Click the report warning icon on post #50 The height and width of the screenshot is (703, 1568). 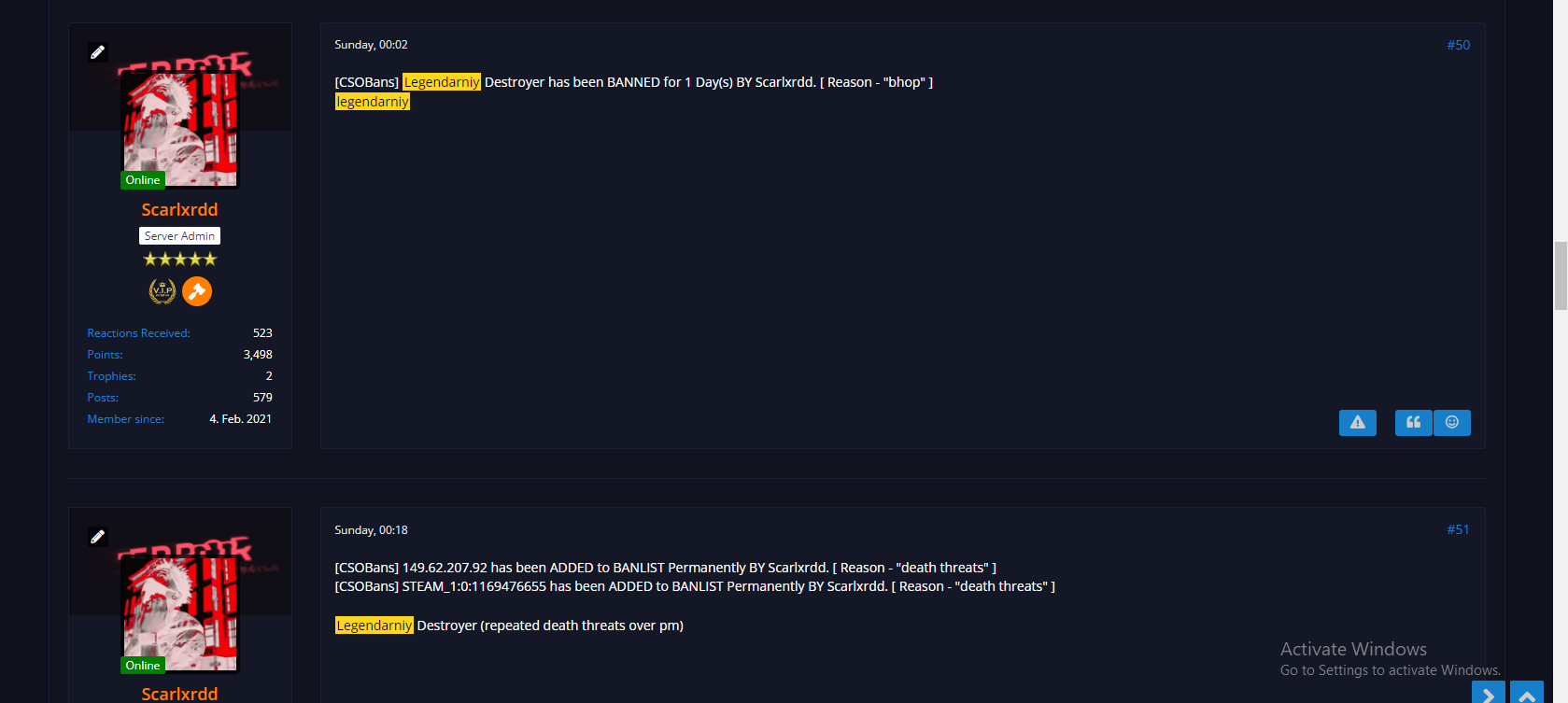click(x=1357, y=423)
